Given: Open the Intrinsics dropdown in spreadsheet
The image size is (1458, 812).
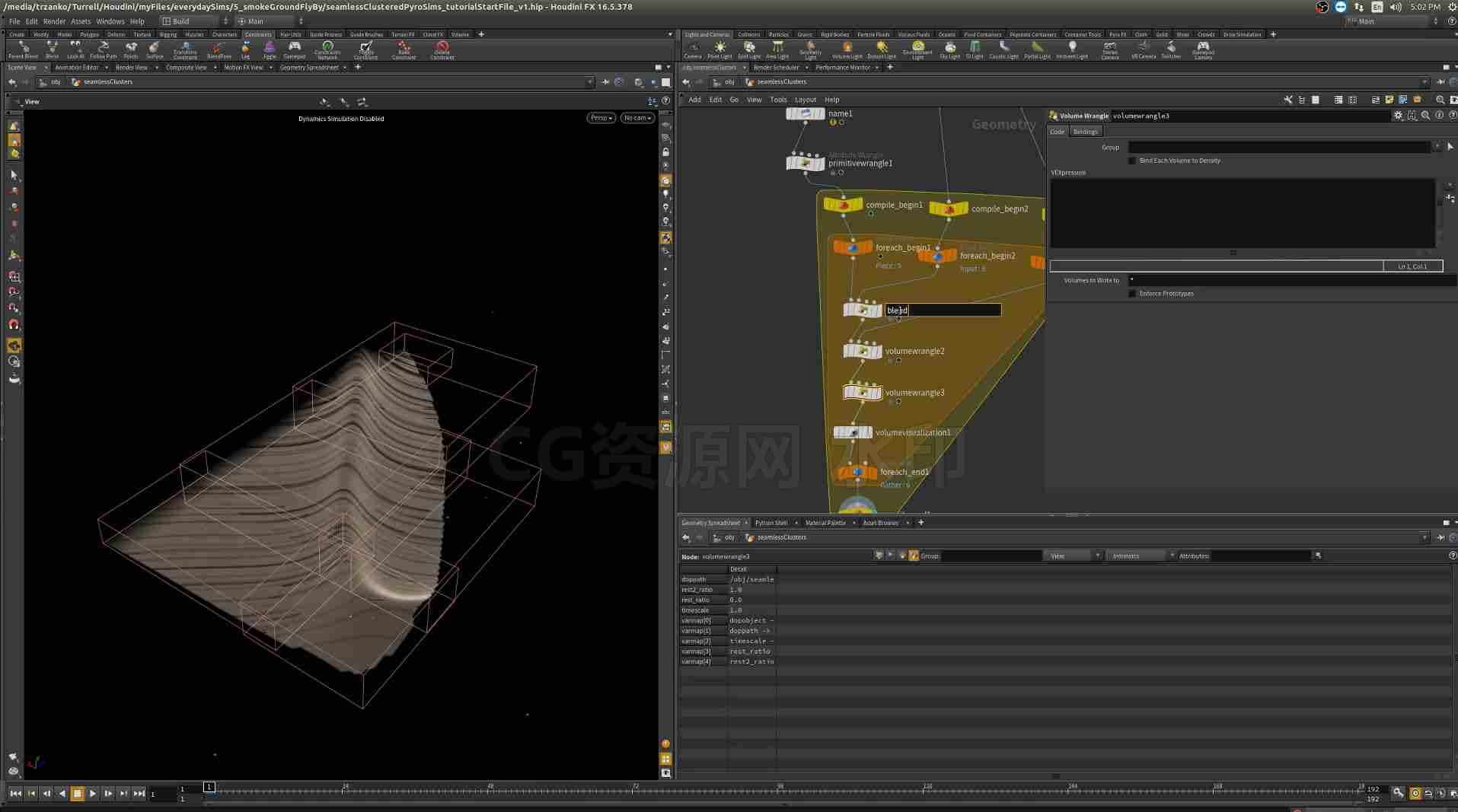Looking at the screenshot, I should point(1140,556).
